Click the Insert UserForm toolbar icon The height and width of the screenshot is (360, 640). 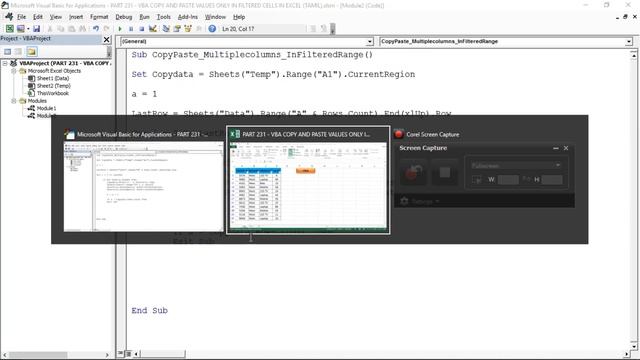[20, 29]
